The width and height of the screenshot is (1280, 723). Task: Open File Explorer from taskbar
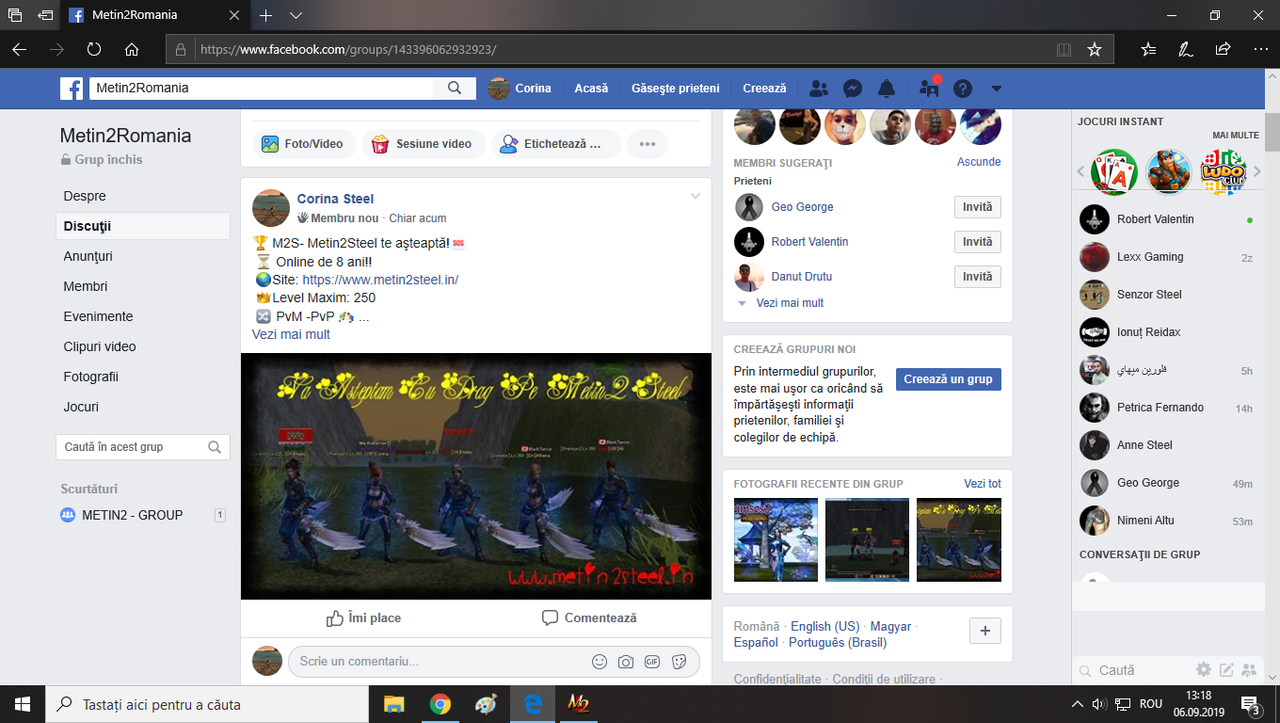[393, 704]
